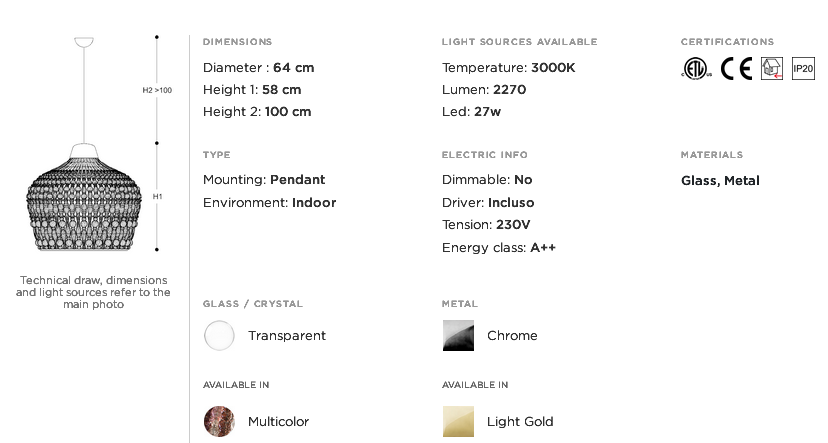Select the Chrome metal finish swatch
Screen dimensions: 828x443
[x=458, y=336]
